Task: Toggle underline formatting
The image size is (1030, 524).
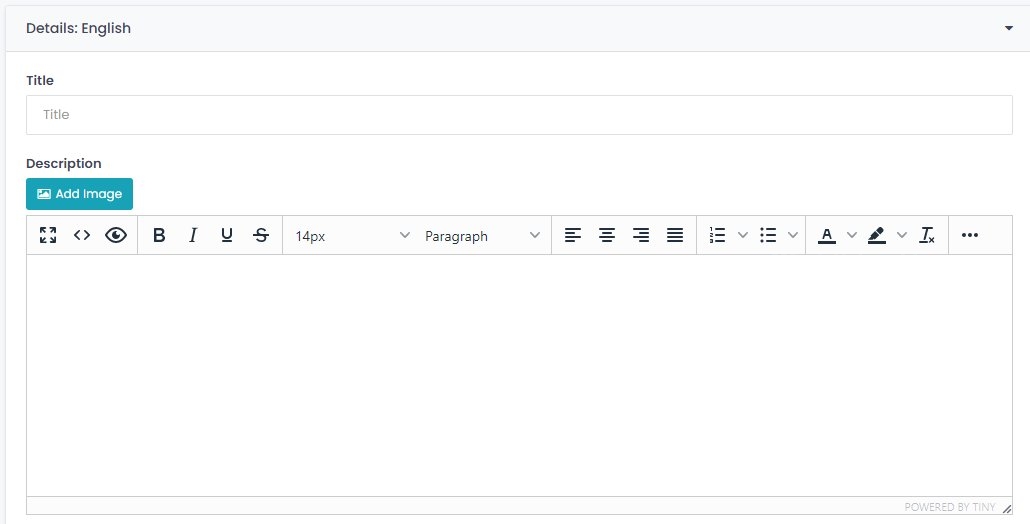Action: [227, 235]
